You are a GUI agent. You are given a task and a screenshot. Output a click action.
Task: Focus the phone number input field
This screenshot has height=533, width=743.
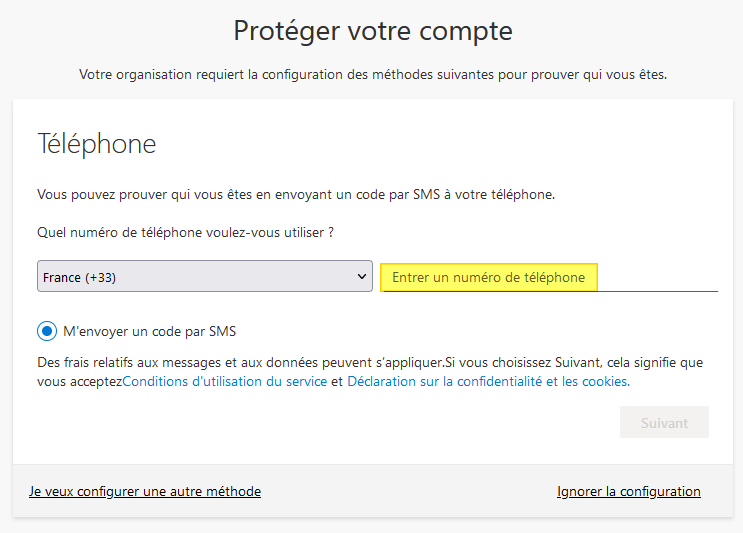pos(549,277)
